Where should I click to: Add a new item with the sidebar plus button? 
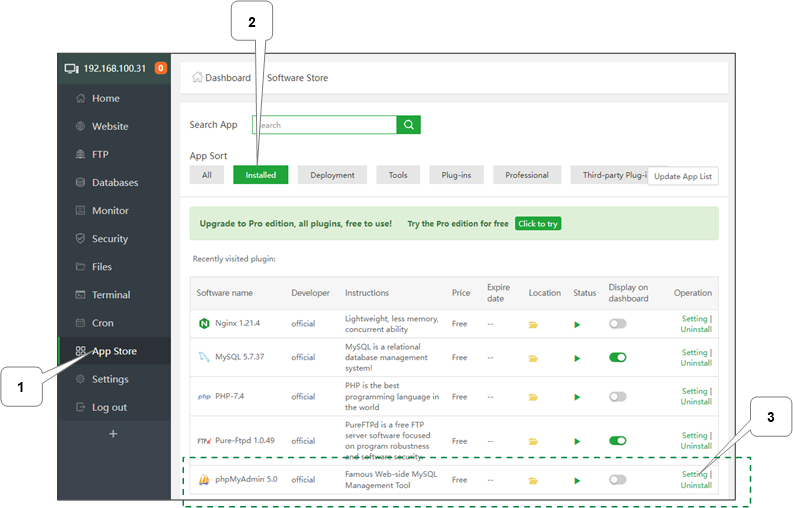(113, 434)
